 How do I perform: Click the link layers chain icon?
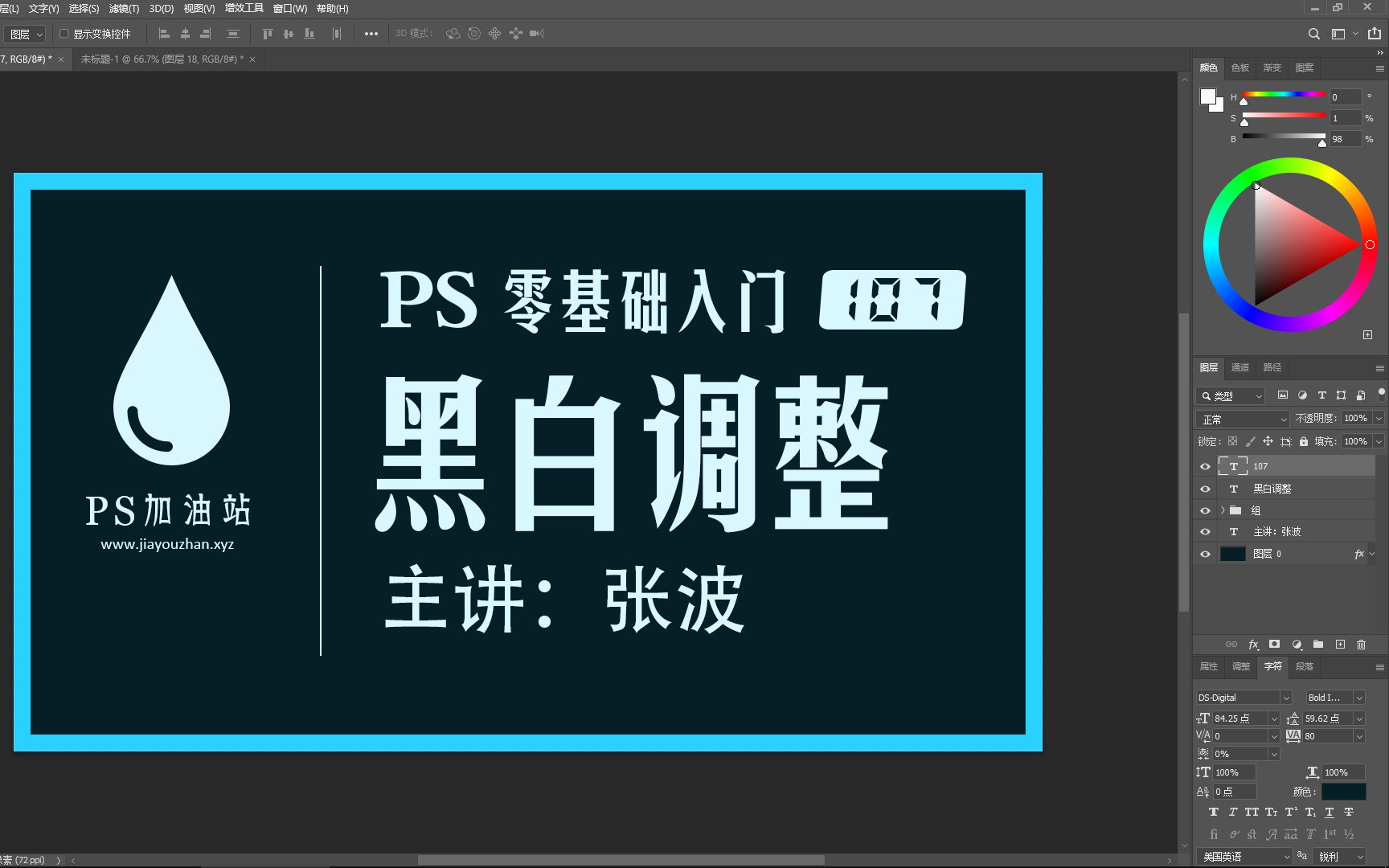[1231, 645]
